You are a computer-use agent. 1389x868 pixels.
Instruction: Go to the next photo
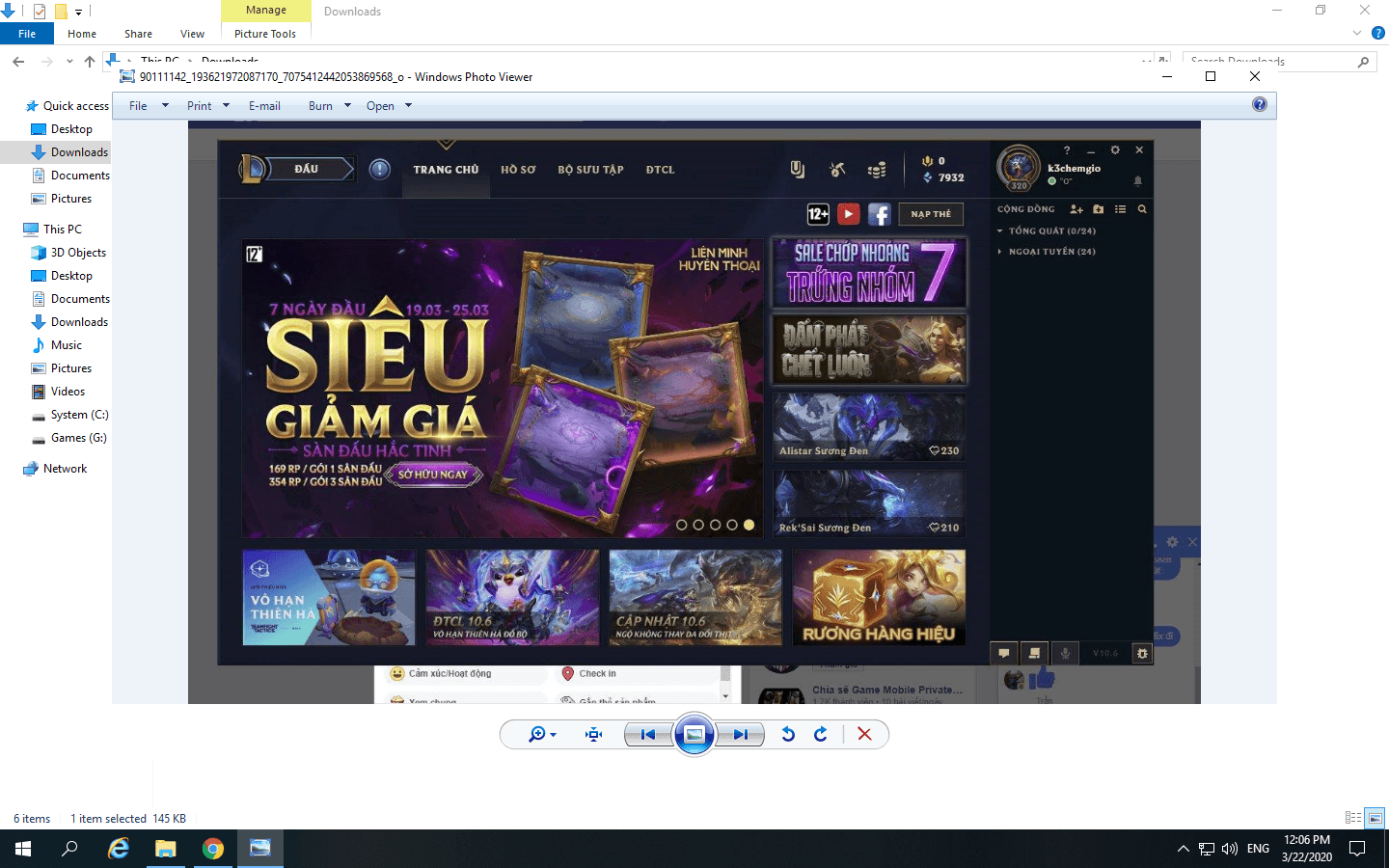tap(741, 734)
